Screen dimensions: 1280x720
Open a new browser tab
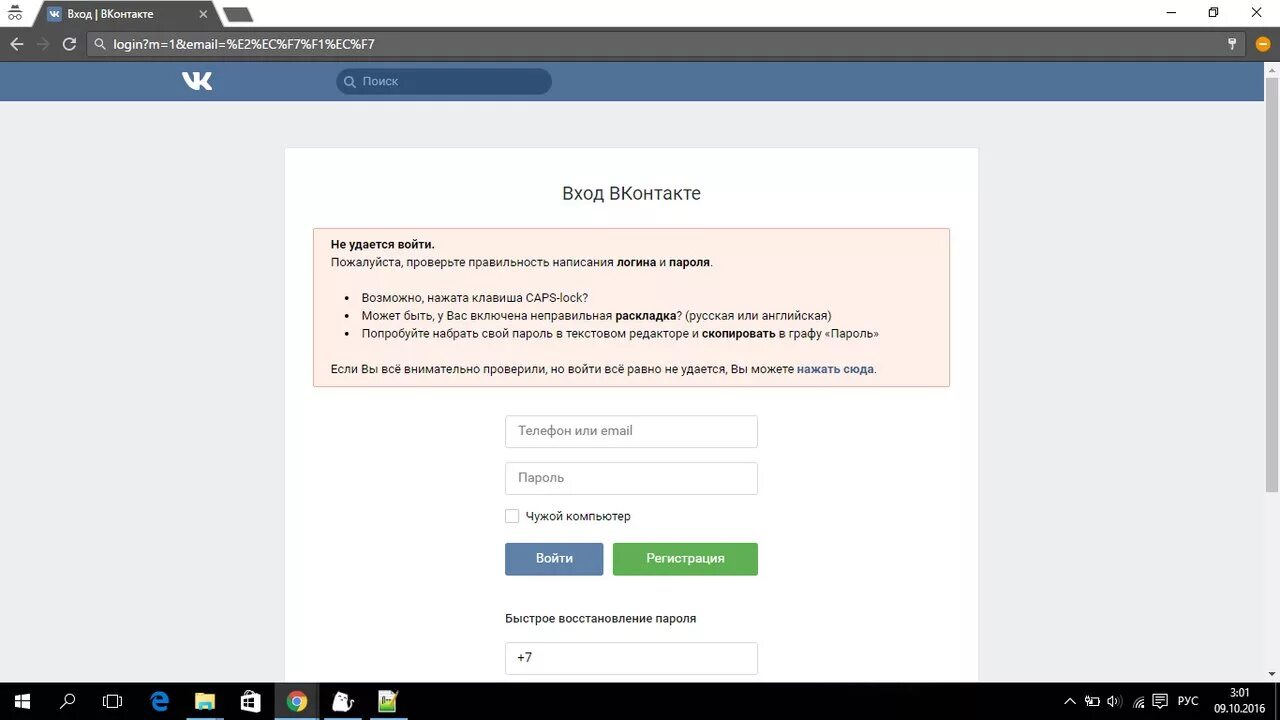[237, 15]
